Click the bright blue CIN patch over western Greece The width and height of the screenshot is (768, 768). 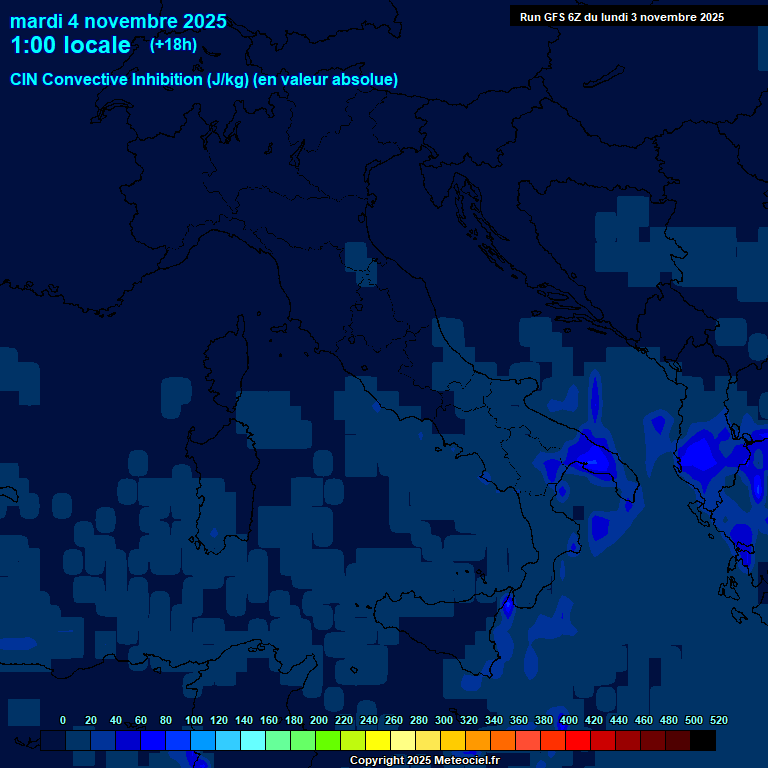click(x=700, y=455)
